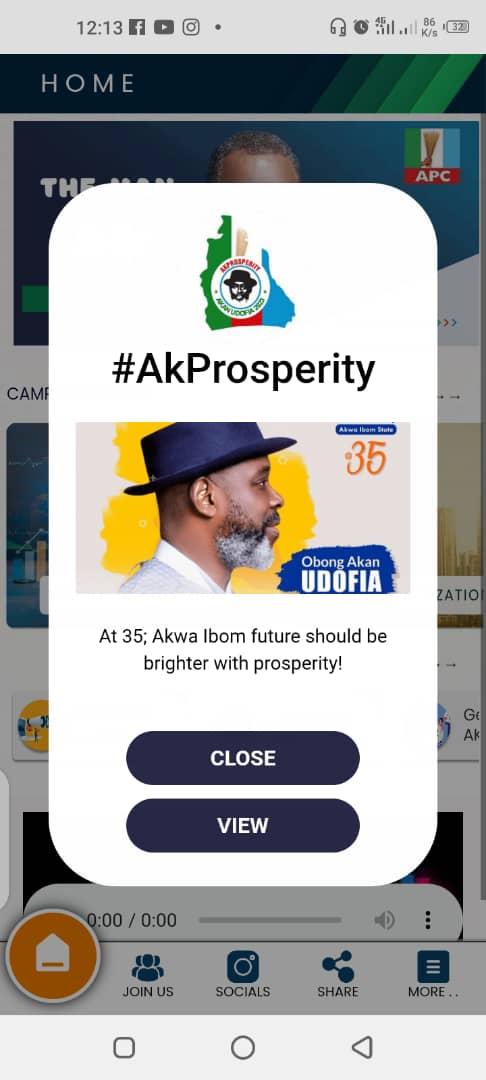Image resolution: width=486 pixels, height=1080 pixels.
Task: Tap the YouTube status bar icon
Action: click(x=164, y=27)
